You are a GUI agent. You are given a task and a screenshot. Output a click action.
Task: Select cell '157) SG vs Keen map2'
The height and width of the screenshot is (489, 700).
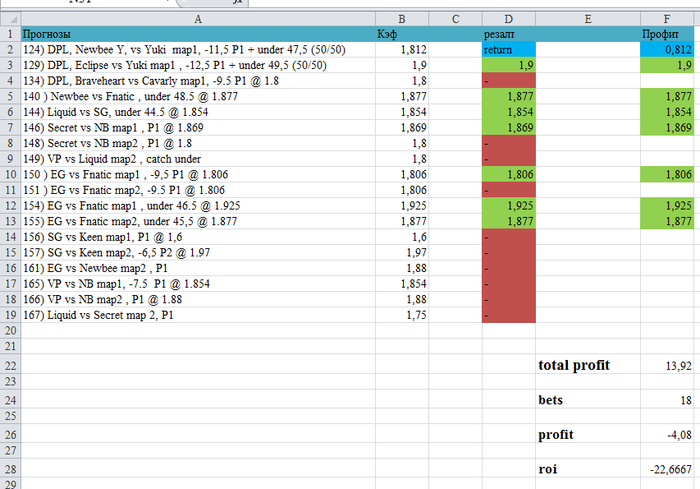[x=198, y=253]
